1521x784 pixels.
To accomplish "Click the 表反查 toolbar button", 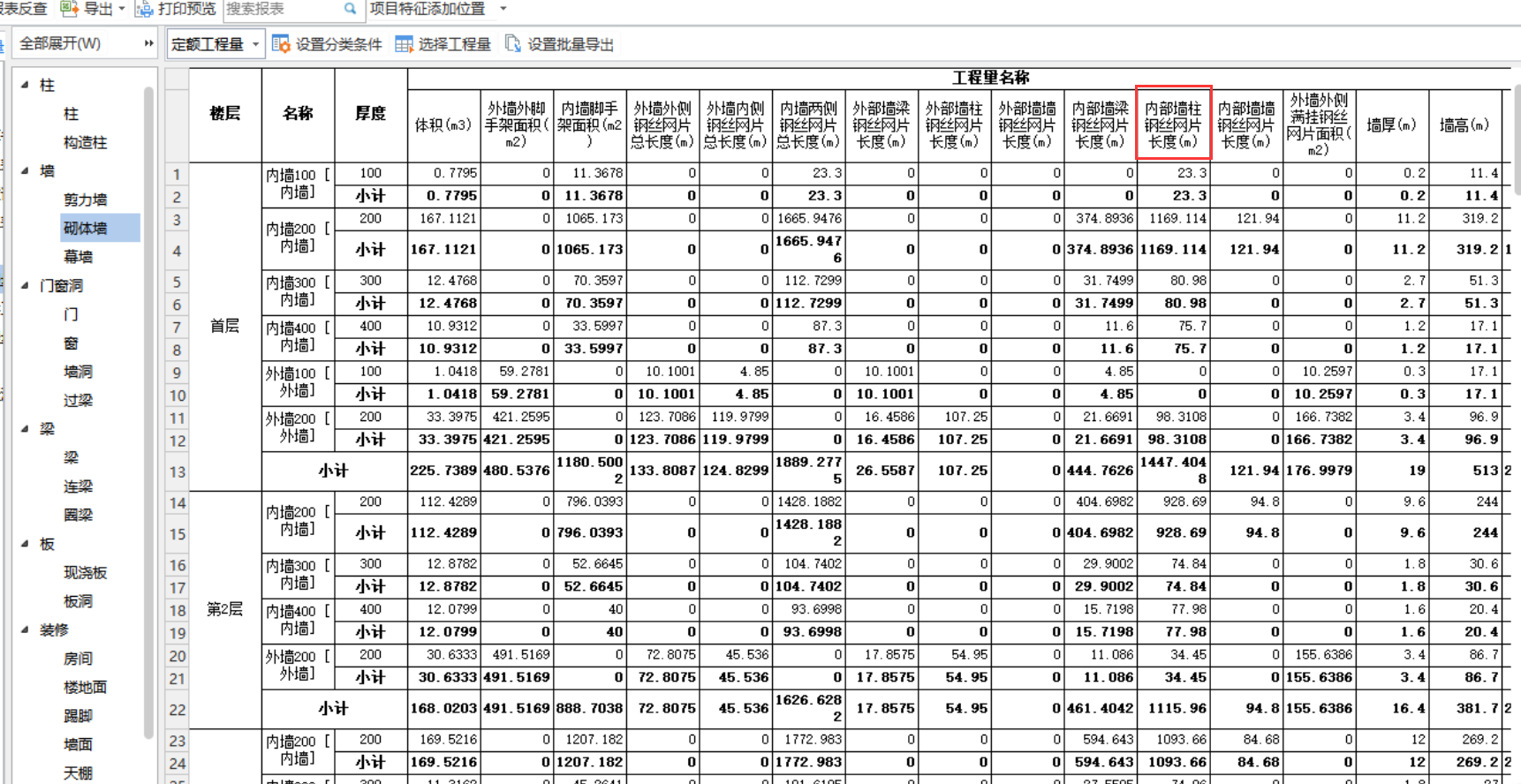I will coord(23,9).
